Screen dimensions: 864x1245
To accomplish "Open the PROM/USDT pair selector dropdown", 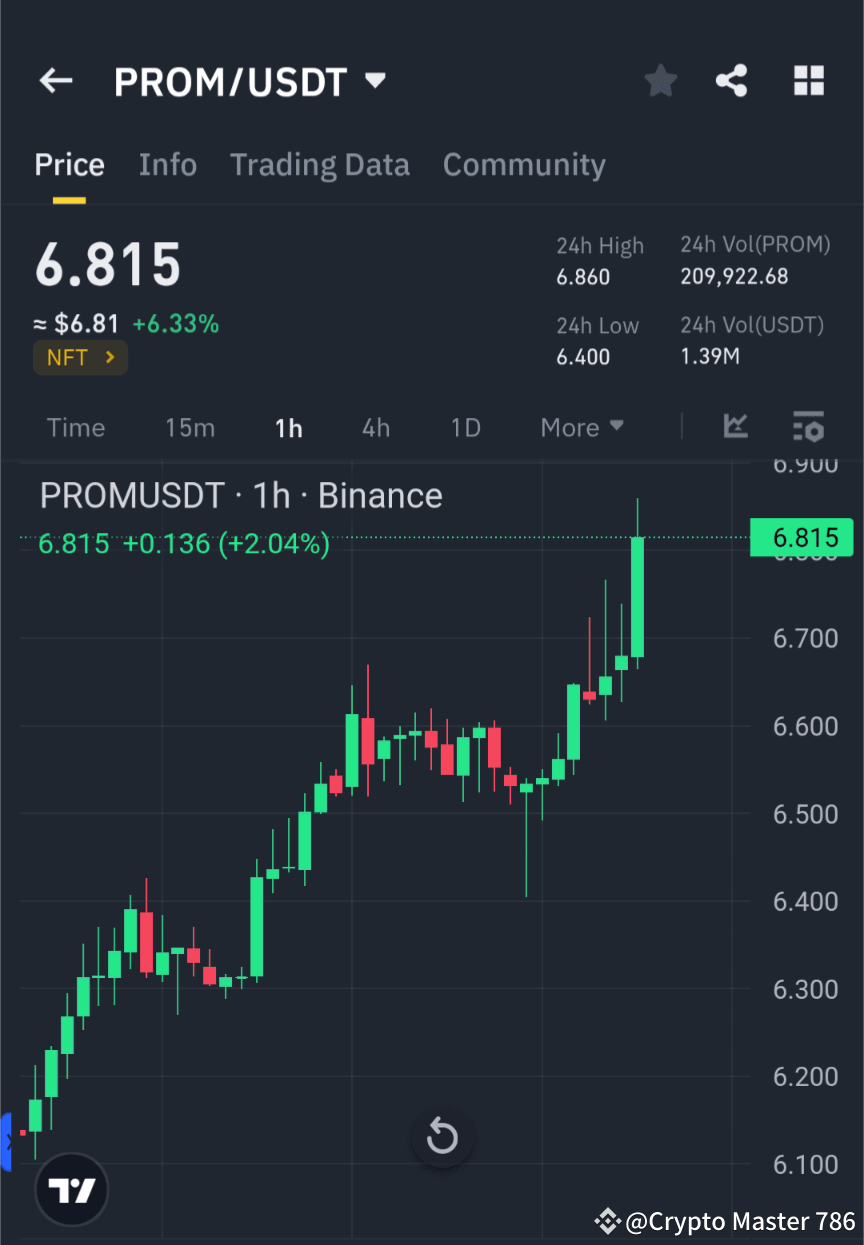I will point(375,81).
